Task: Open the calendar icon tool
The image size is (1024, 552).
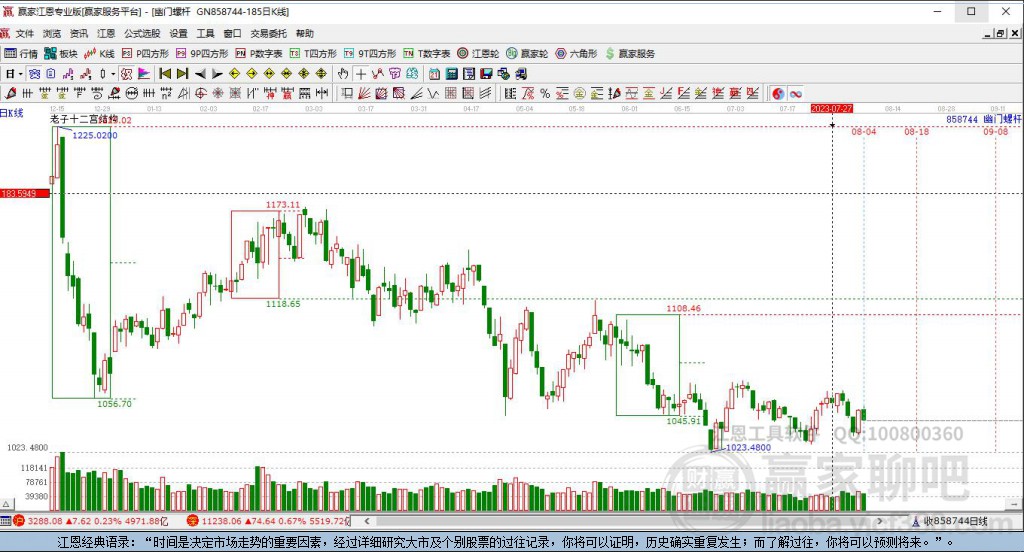Action: click(x=434, y=74)
